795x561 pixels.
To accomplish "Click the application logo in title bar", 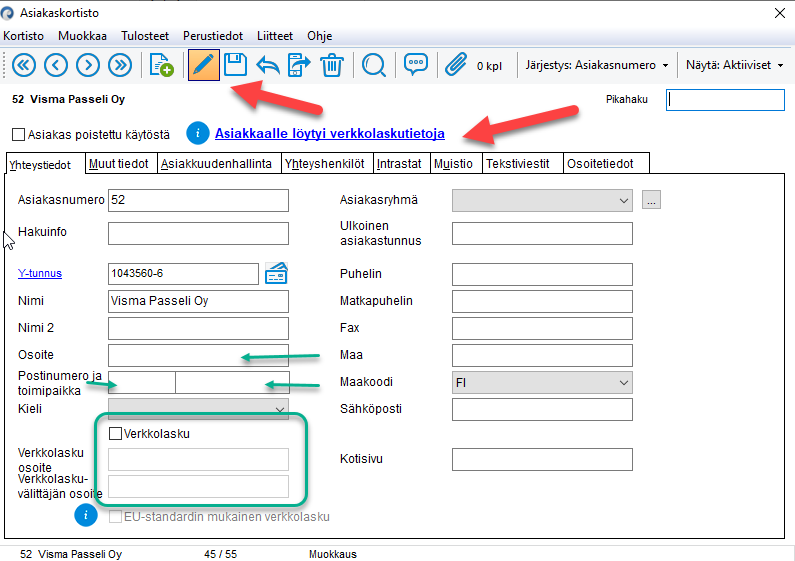I will click(x=7, y=13).
